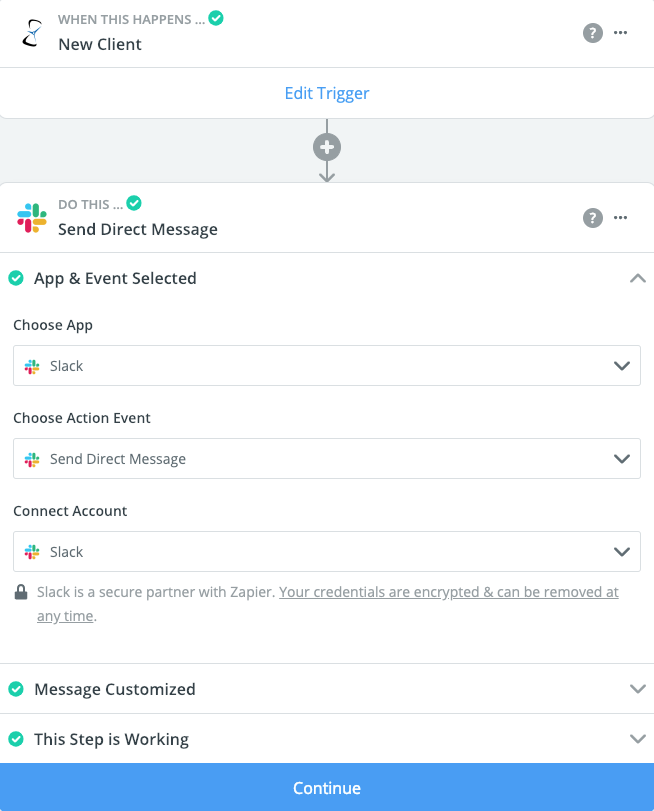Open the trigger step's more options menu
This screenshot has width=654, height=811.
(x=620, y=33)
